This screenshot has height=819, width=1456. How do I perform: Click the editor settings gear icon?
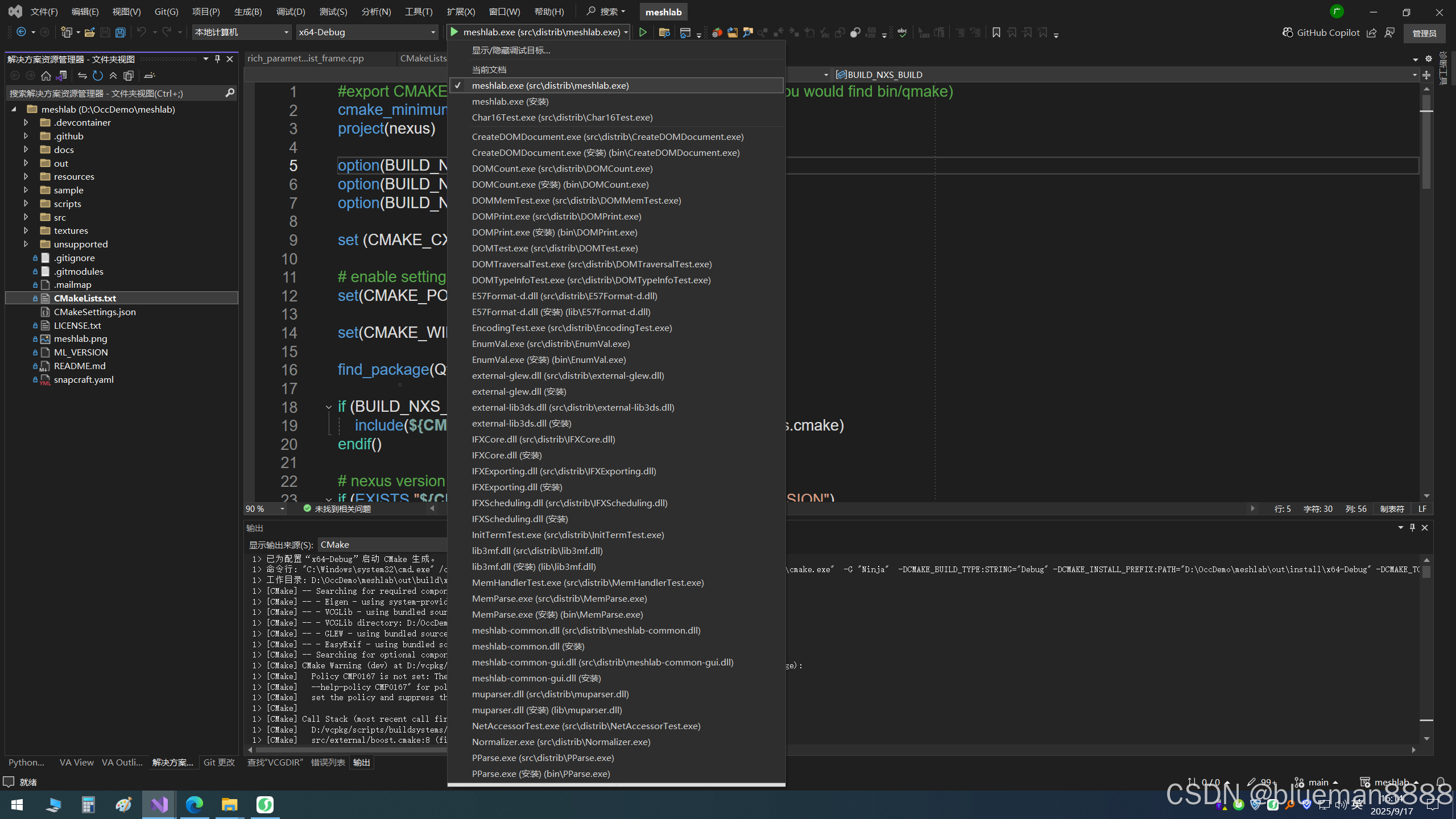[x=1428, y=59]
